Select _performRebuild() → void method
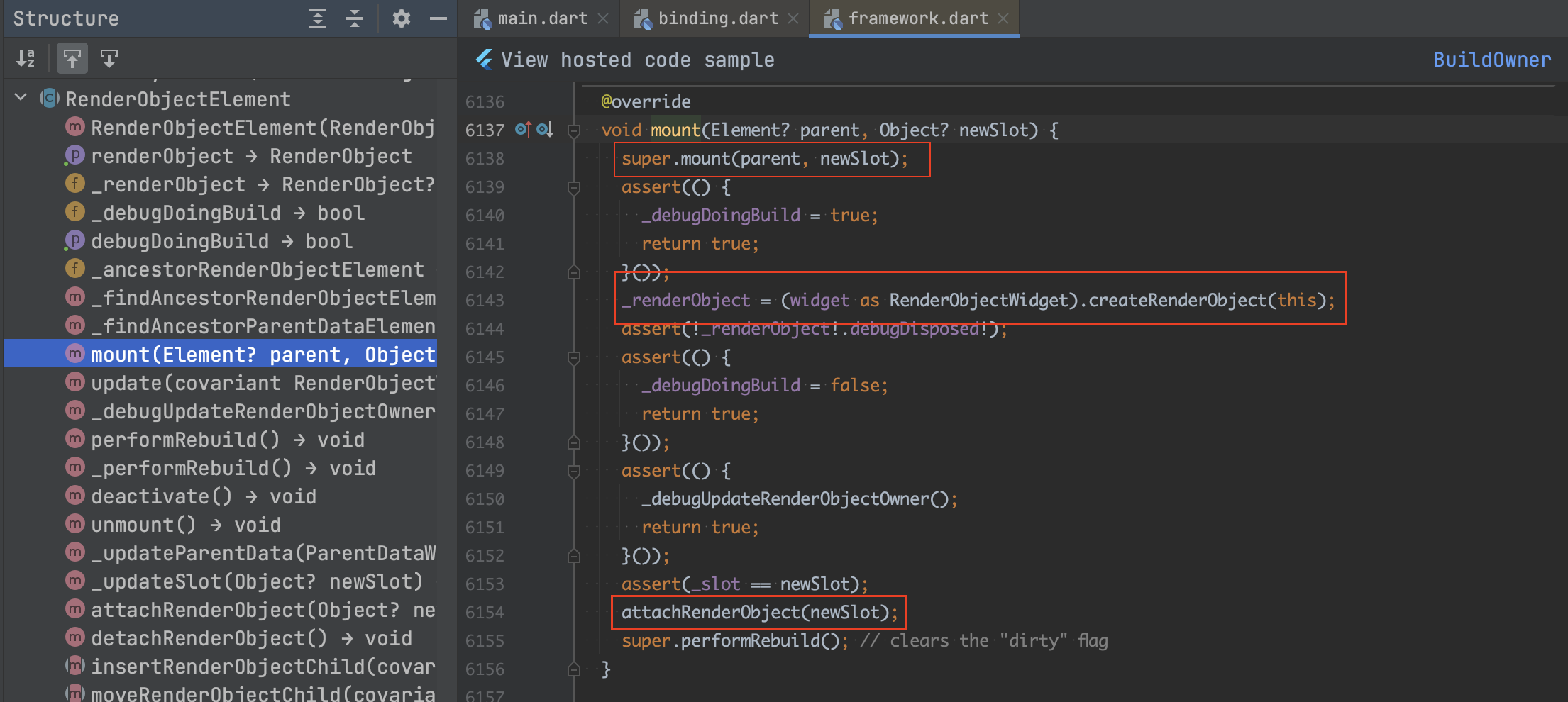 click(221, 468)
